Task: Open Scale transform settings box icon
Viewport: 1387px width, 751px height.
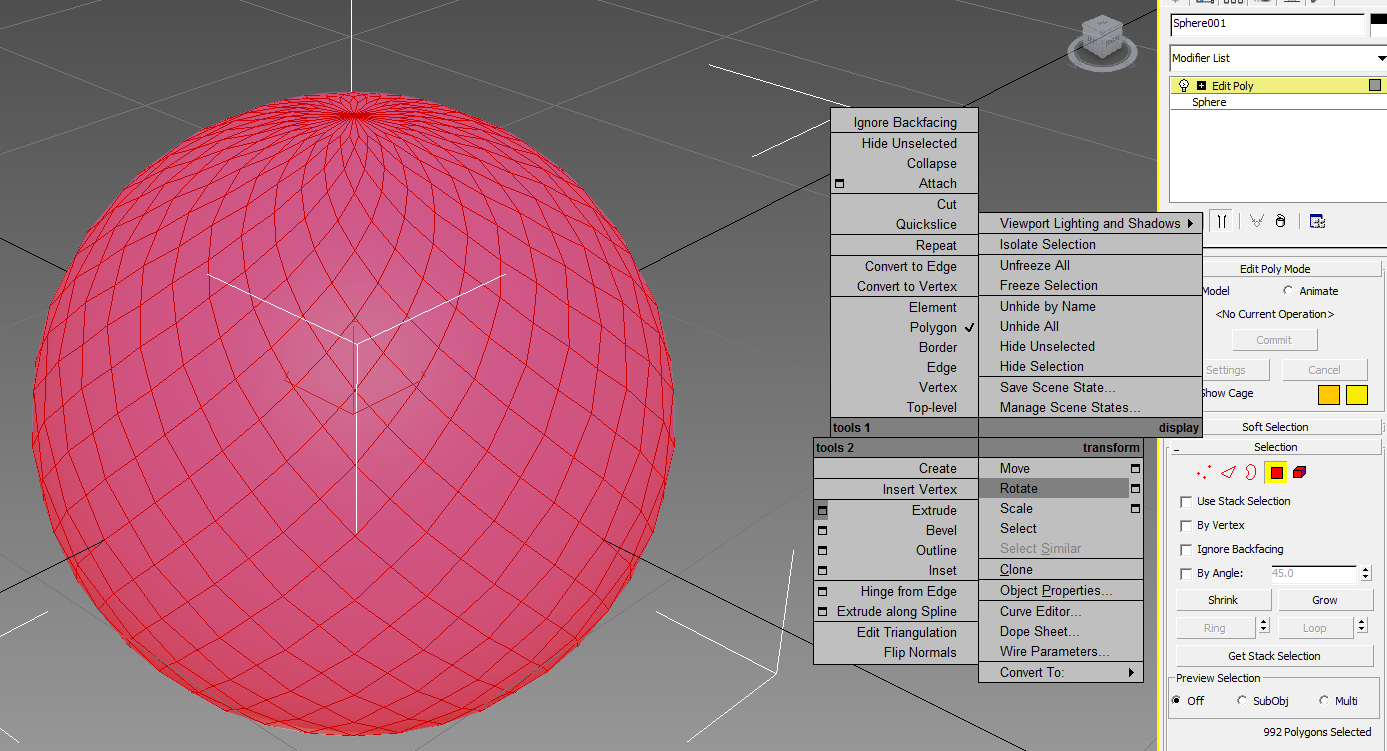Action: [x=1135, y=508]
